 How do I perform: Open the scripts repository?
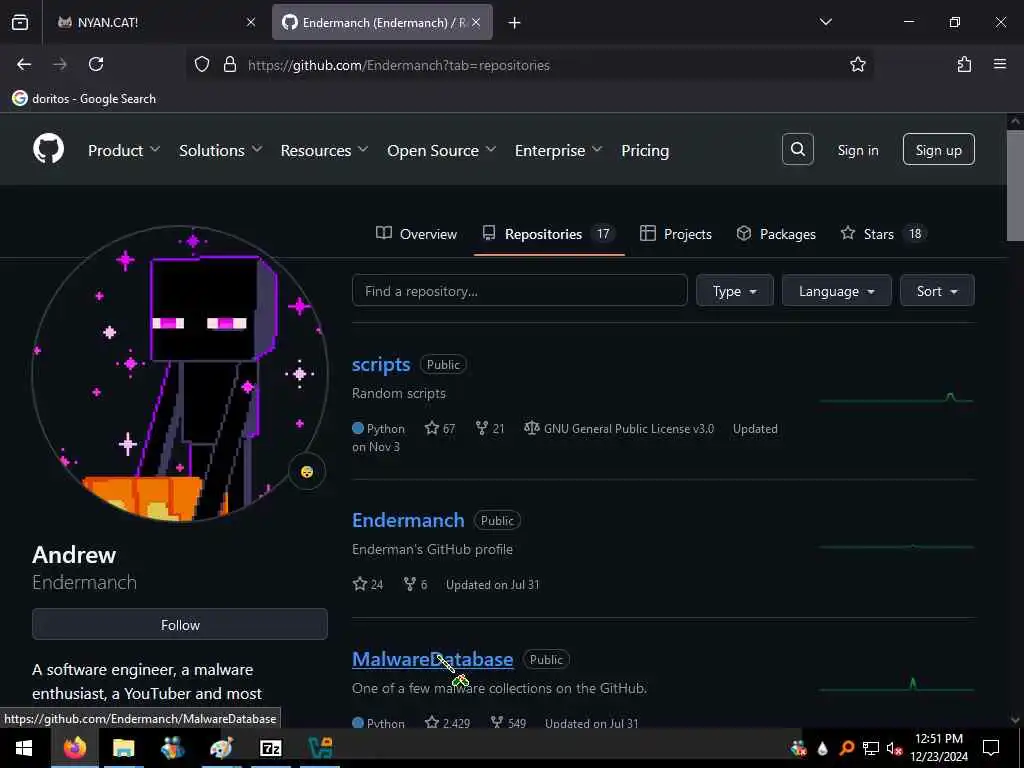381,364
